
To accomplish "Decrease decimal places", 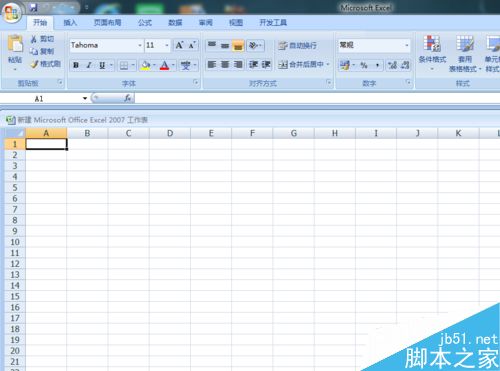I will (x=405, y=65).
